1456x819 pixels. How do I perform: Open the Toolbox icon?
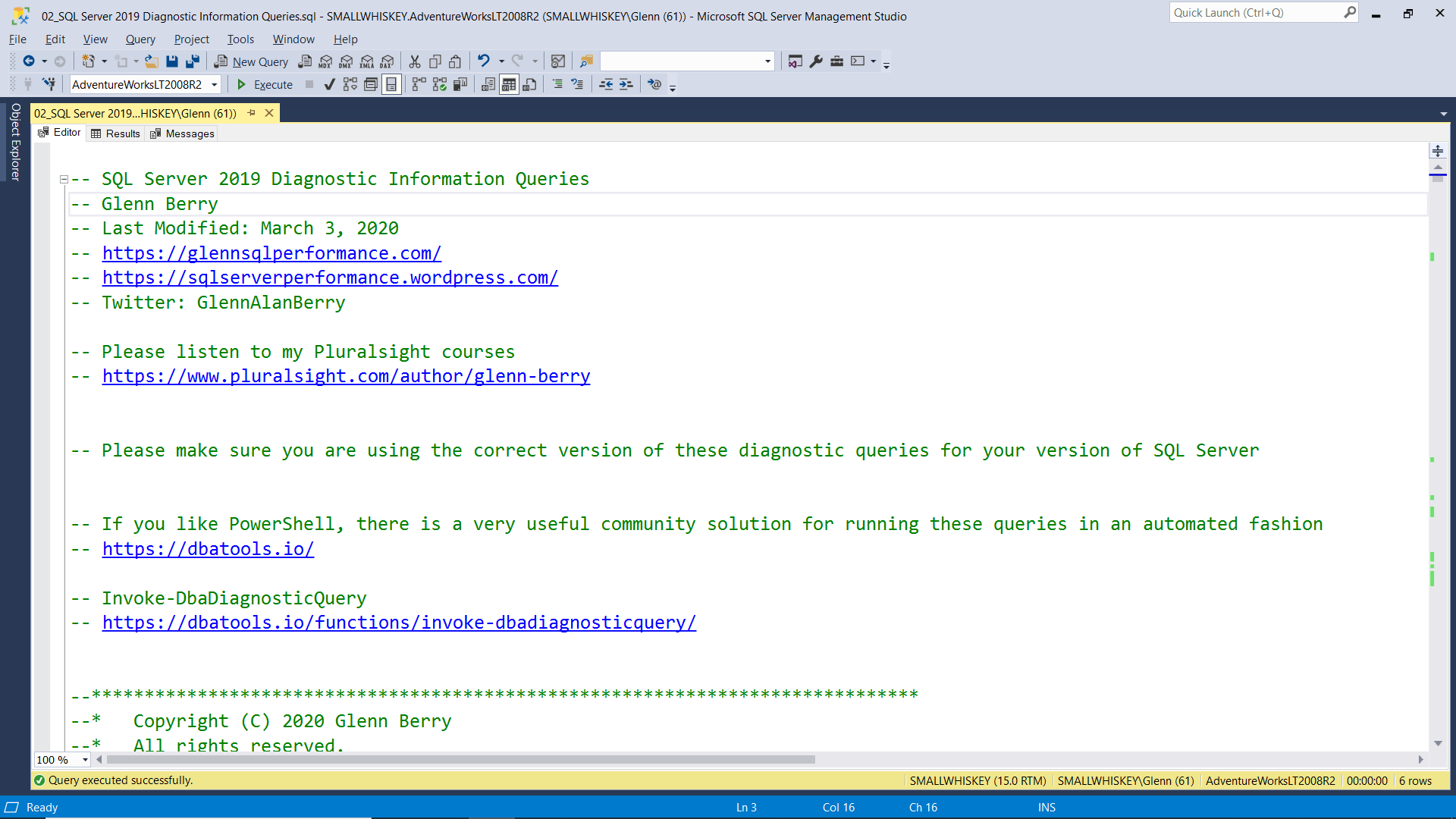pyautogui.click(x=836, y=61)
